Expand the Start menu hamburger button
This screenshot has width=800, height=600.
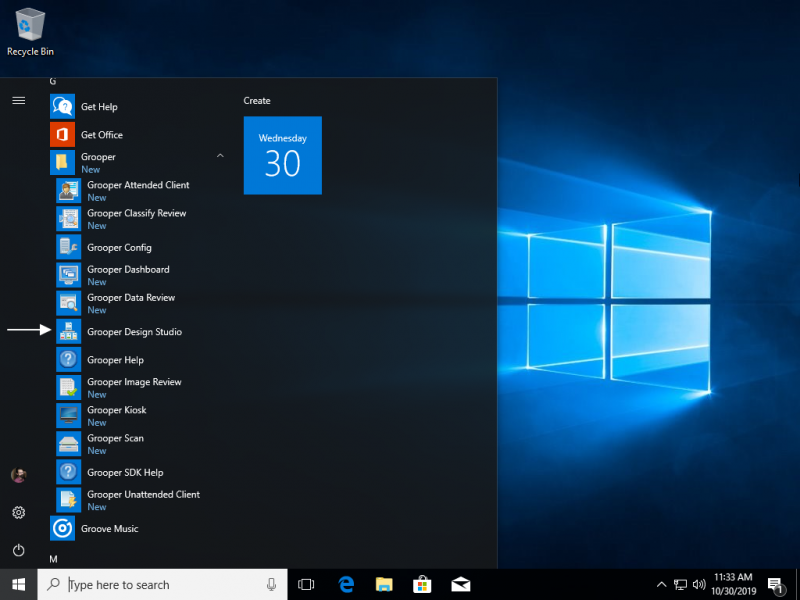[x=18, y=100]
